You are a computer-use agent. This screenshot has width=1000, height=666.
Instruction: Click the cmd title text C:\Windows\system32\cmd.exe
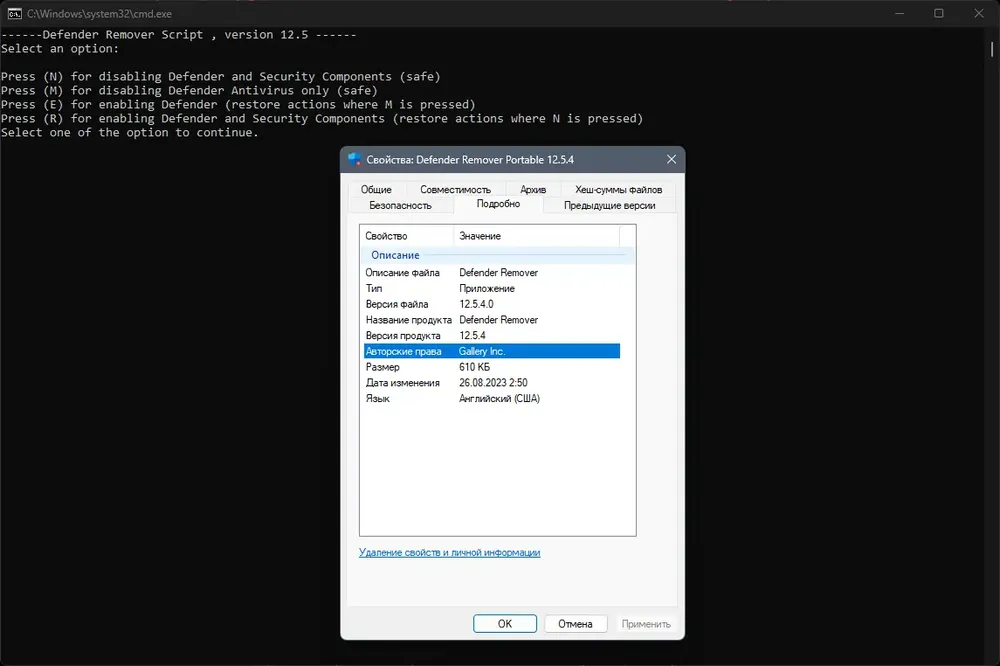click(99, 13)
